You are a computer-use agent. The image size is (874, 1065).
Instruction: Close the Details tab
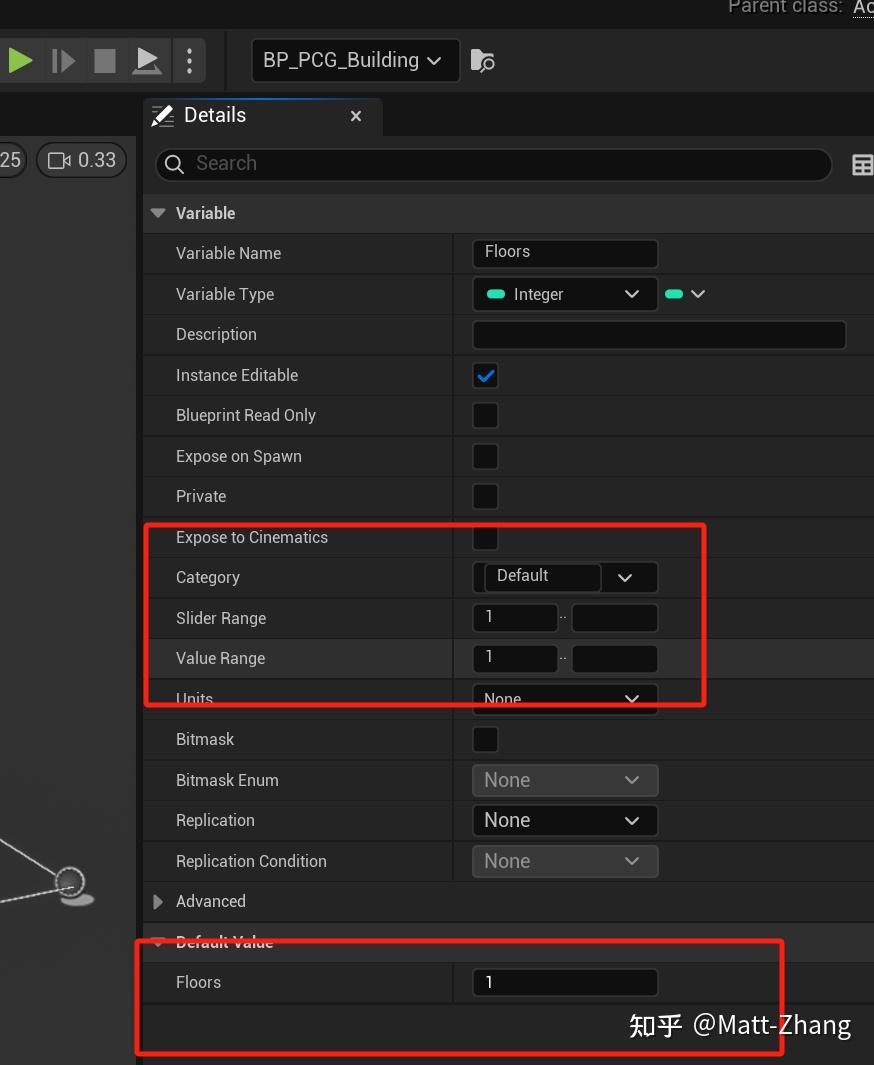[356, 117]
